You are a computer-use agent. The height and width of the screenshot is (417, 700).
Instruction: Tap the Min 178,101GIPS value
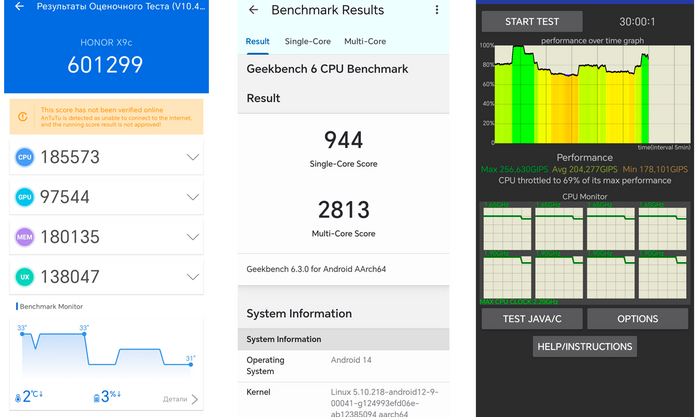(655, 169)
